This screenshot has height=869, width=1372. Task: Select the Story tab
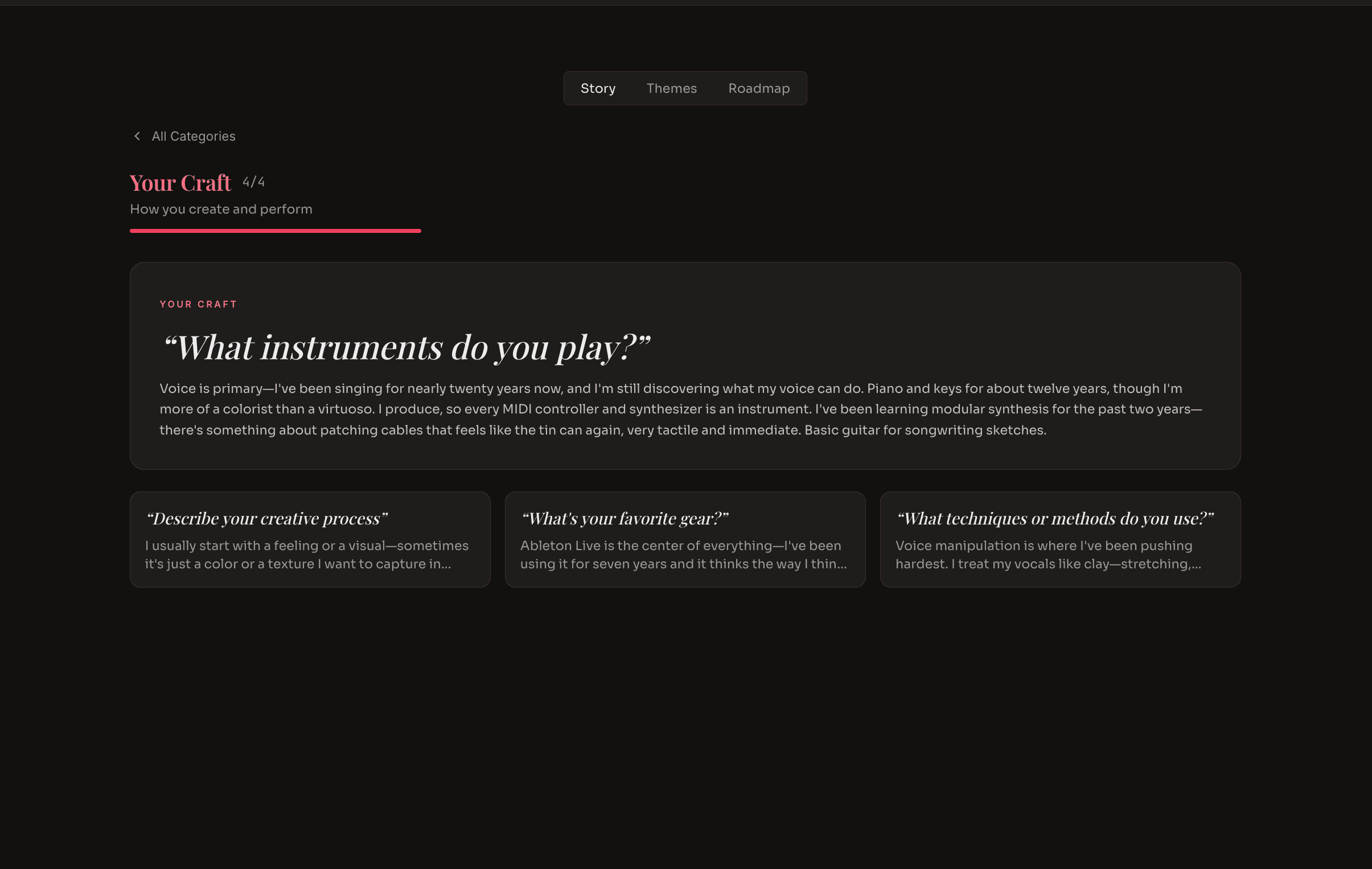(x=598, y=88)
